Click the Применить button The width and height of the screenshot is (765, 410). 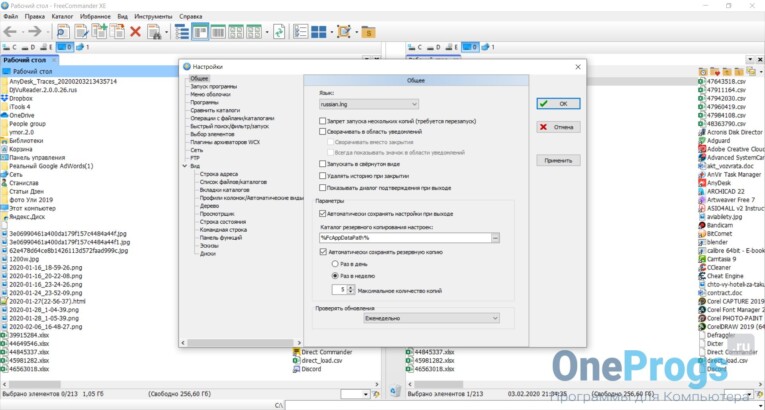558,161
